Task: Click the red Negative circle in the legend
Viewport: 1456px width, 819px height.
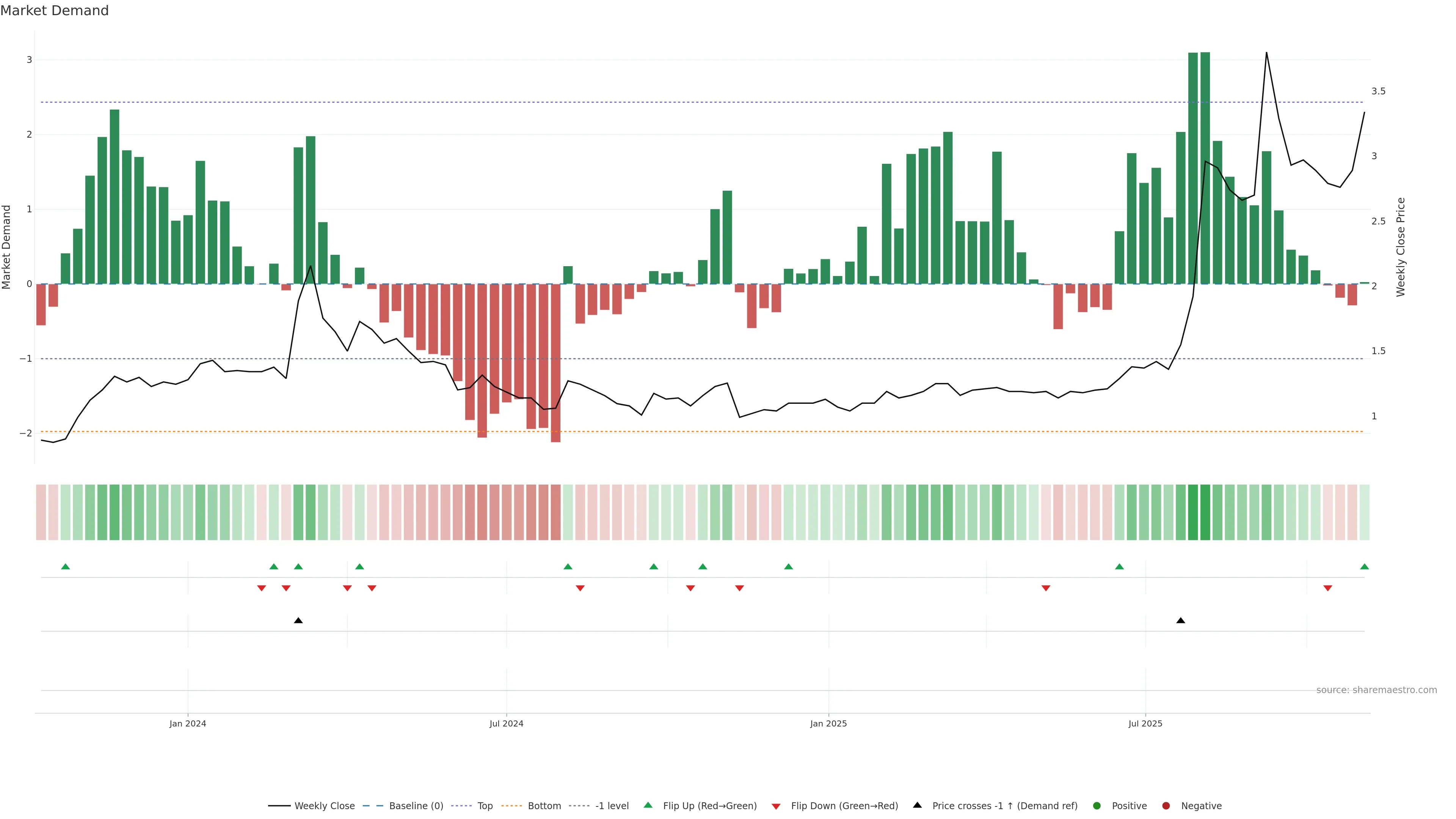Action: pyautogui.click(x=1166, y=805)
